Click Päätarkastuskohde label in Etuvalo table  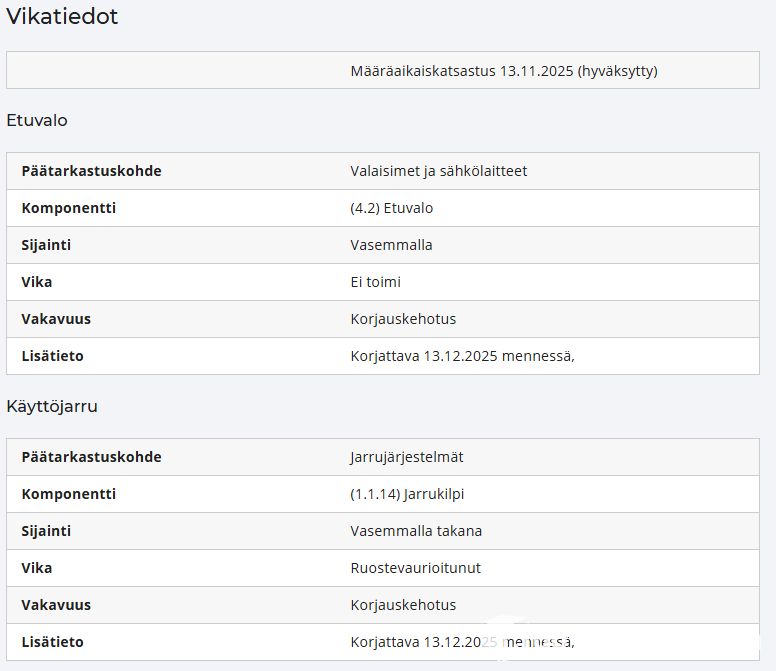(x=91, y=171)
